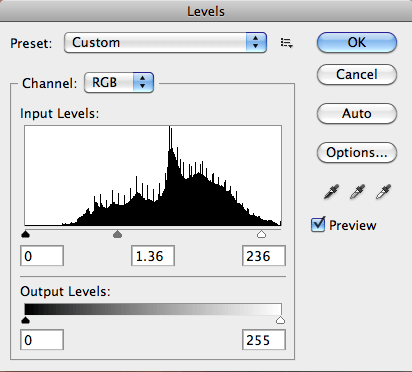
Task: Open the Channel dropdown showing RGB
Action: [x=119, y=82]
